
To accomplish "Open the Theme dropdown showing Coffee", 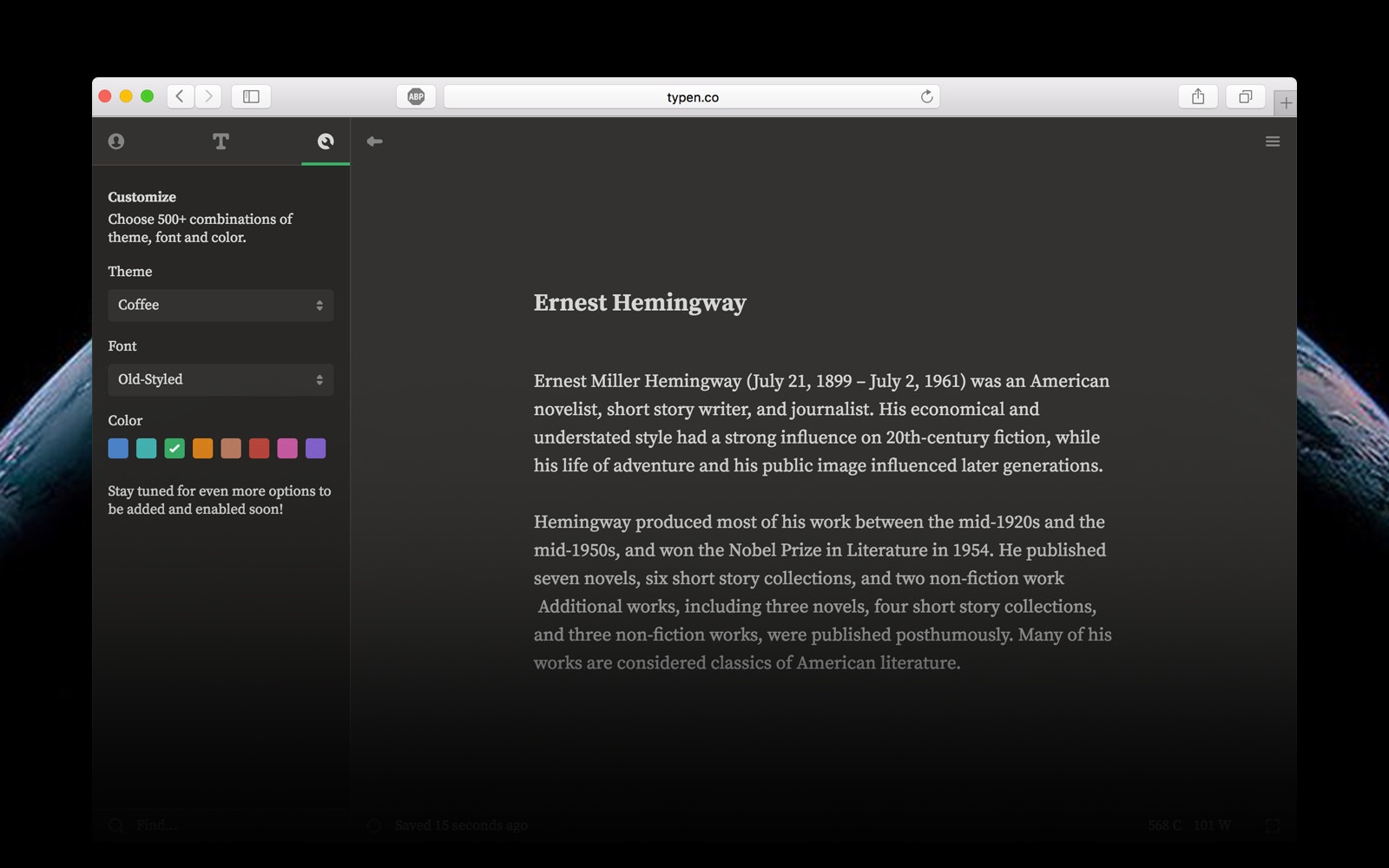I will pyautogui.click(x=221, y=306).
